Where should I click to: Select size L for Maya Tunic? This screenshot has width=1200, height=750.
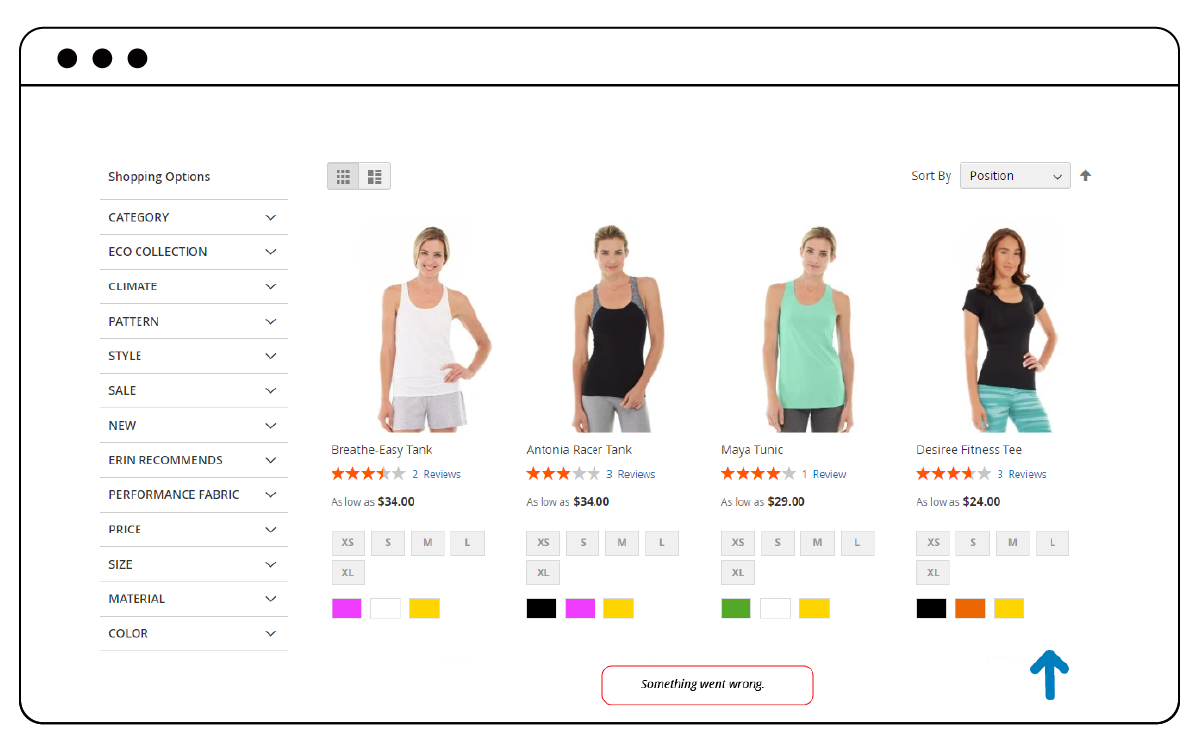(857, 543)
